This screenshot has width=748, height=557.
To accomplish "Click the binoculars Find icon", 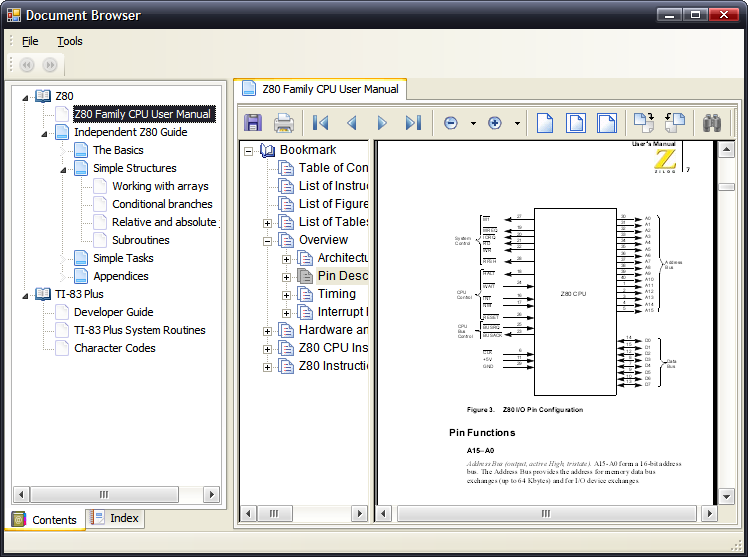I will [712, 123].
